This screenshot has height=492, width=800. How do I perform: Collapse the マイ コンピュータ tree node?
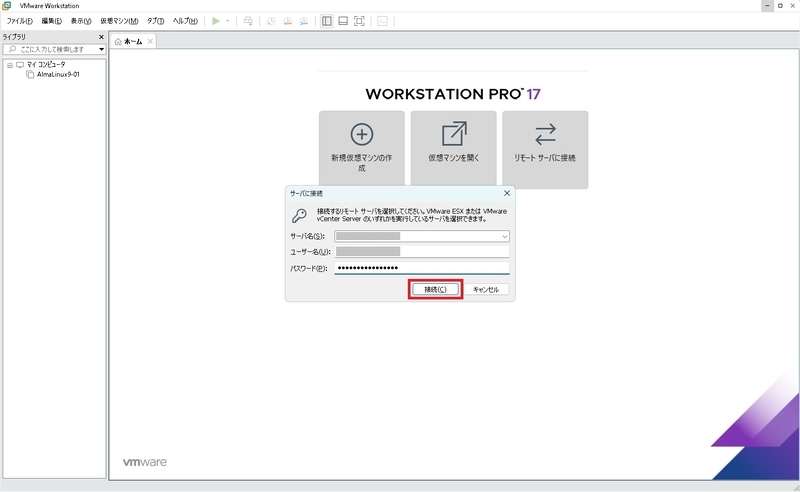pos(10,65)
